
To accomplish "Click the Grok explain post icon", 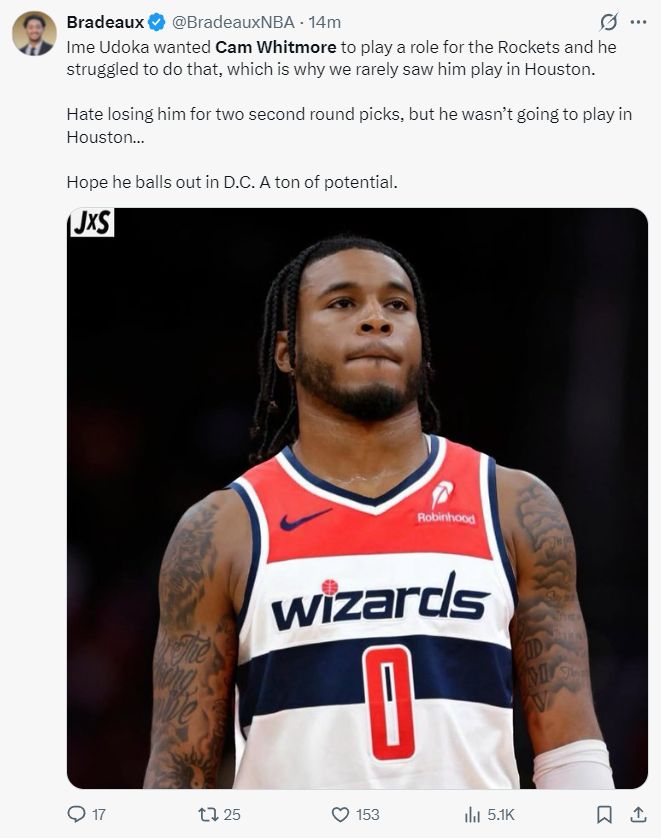I will (609, 22).
